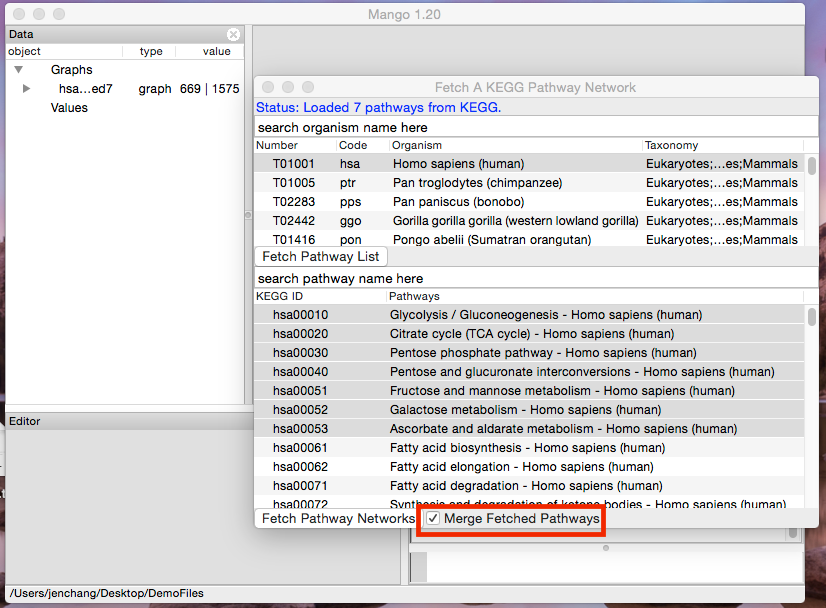Click the /Users/jenchang/Desktop/DemoFiles path in status bar

point(106,593)
